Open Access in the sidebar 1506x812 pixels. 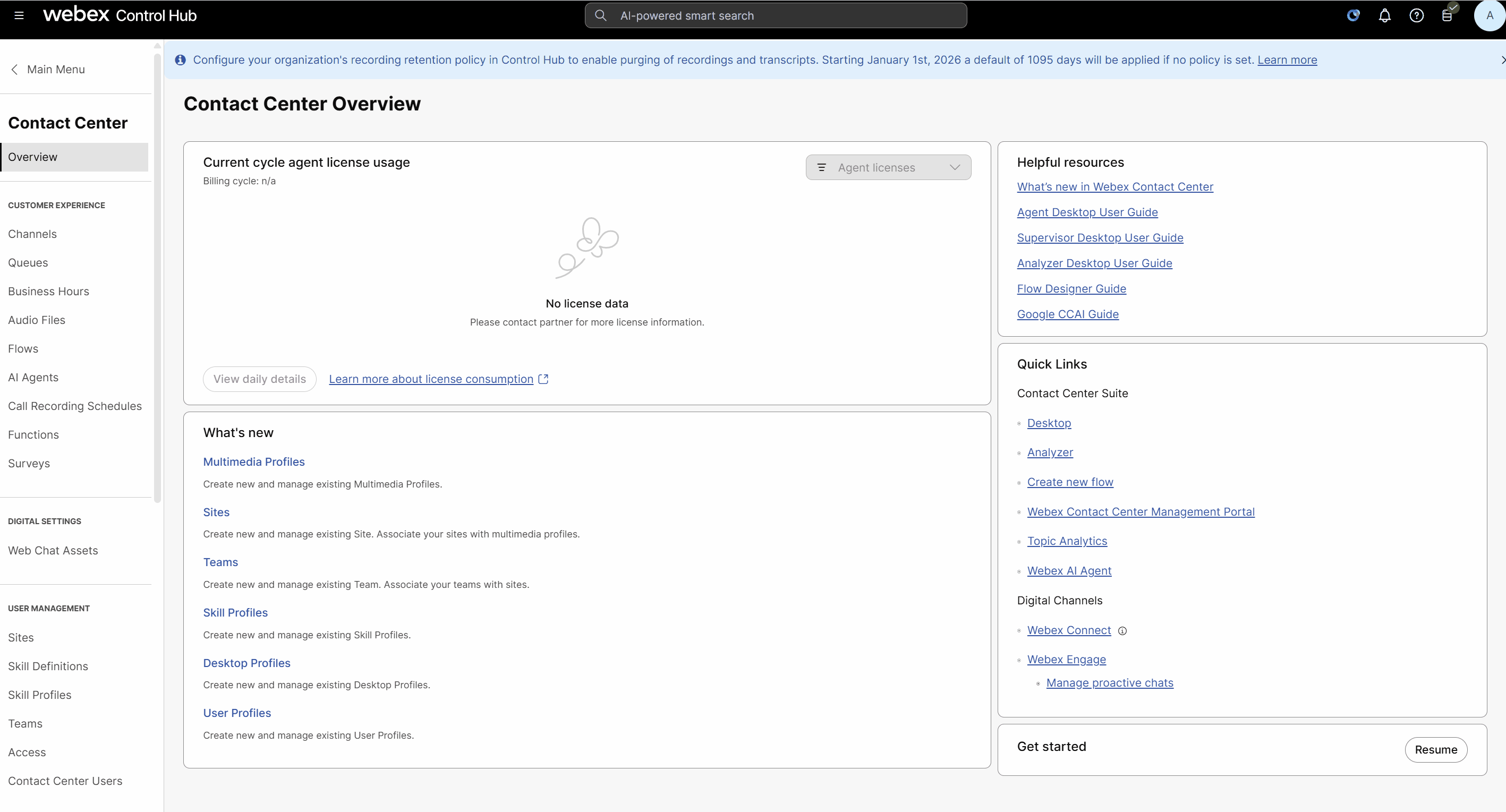click(27, 753)
